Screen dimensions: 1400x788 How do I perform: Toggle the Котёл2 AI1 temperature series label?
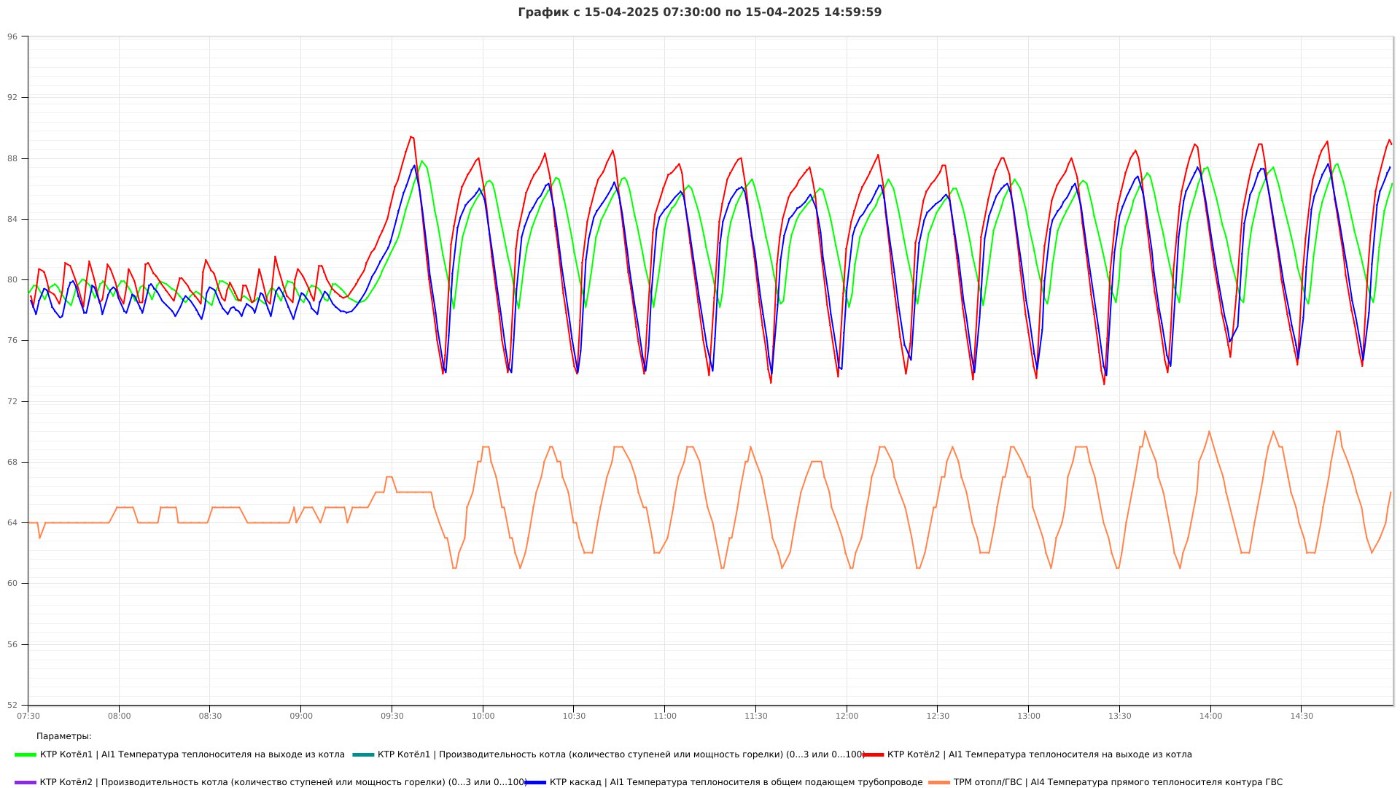1039,754
